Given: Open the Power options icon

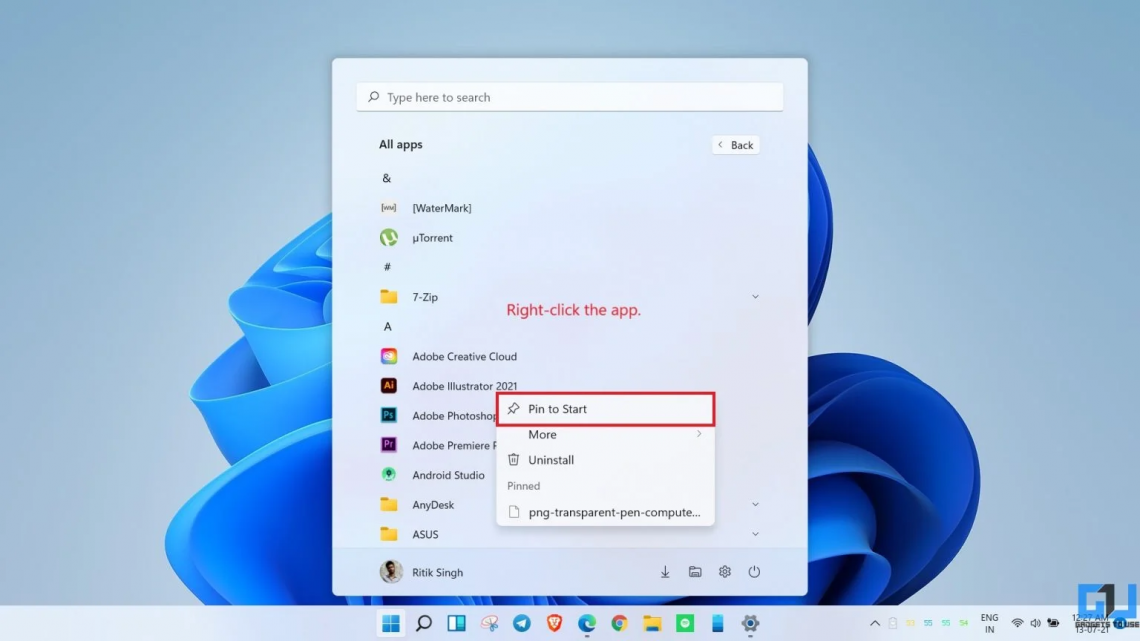Looking at the screenshot, I should coord(754,571).
